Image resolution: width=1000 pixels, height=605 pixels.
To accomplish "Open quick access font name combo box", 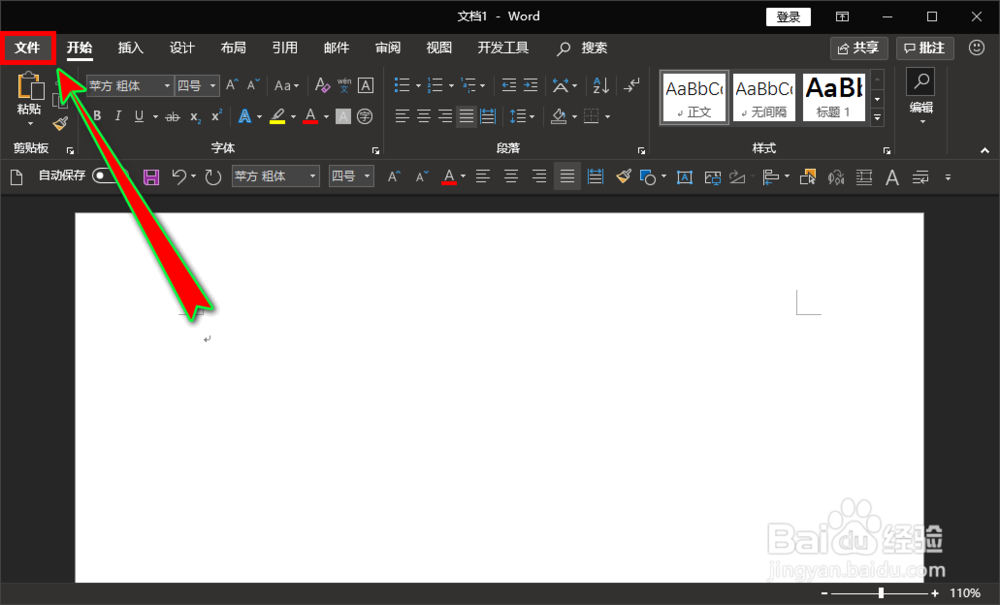I will 276,176.
